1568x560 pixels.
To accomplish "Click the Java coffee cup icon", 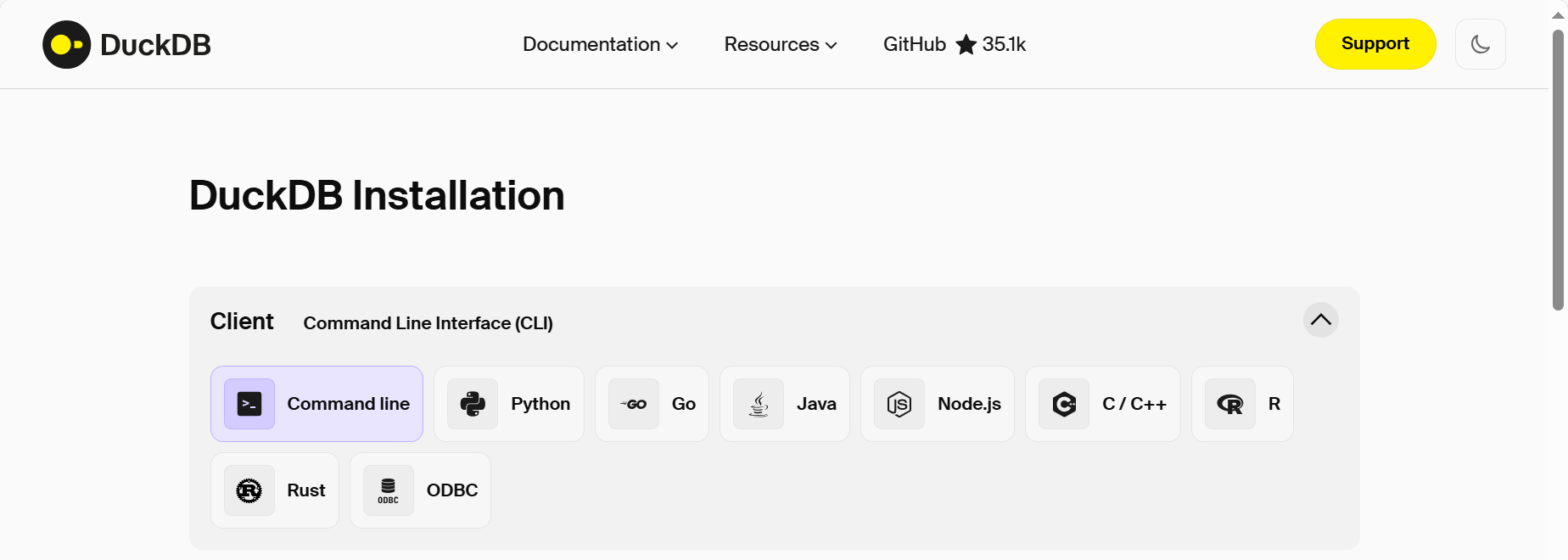I will [x=759, y=404].
